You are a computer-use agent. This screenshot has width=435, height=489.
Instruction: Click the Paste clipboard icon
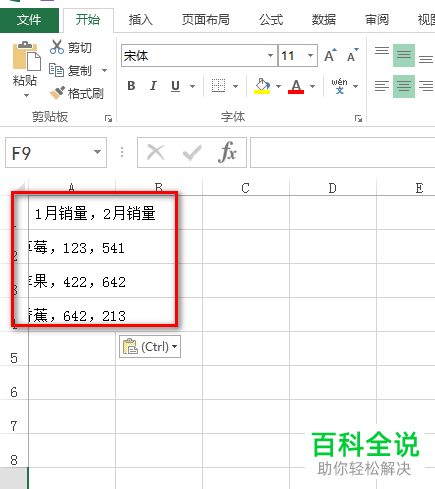[26, 56]
